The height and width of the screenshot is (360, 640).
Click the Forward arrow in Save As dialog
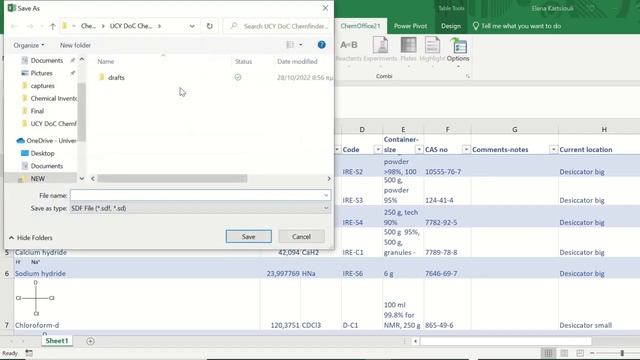pyautogui.click(x=30, y=26)
